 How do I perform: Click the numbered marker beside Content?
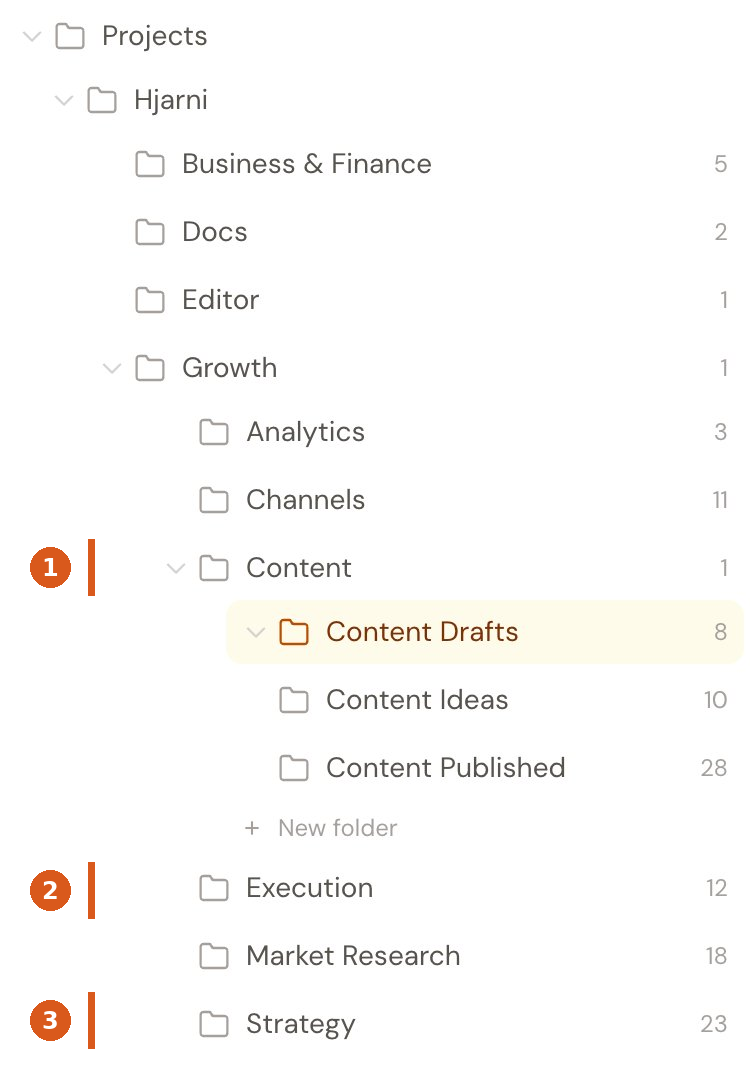coord(50,568)
